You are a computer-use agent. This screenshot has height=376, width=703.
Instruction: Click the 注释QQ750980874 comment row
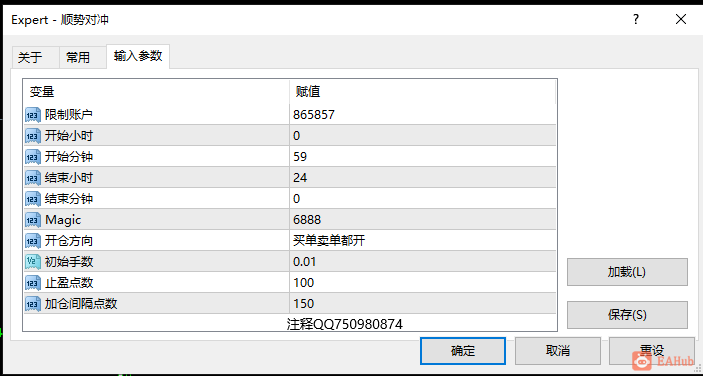(344, 324)
